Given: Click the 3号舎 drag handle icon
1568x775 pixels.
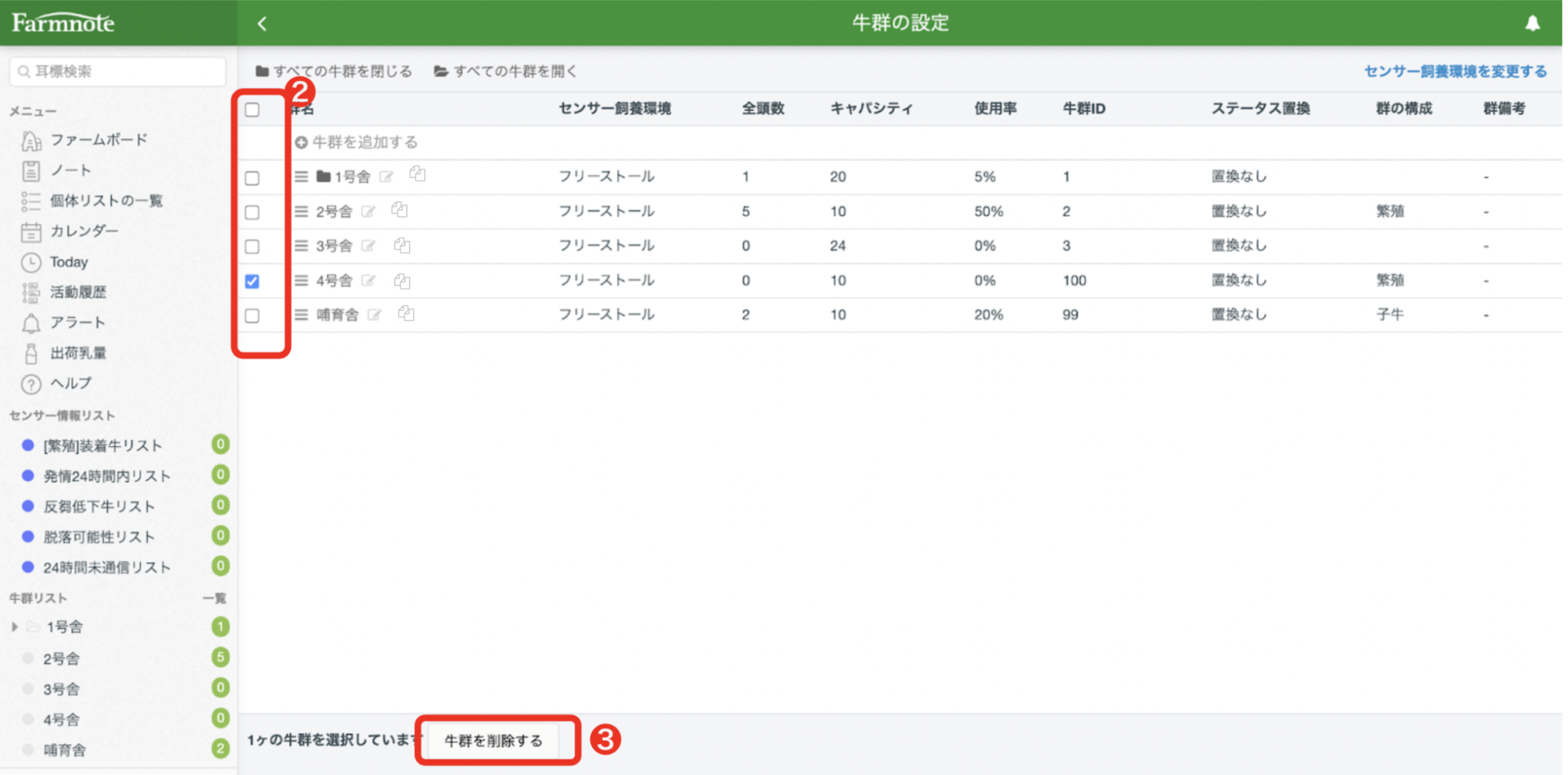Looking at the screenshot, I should [302, 246].
